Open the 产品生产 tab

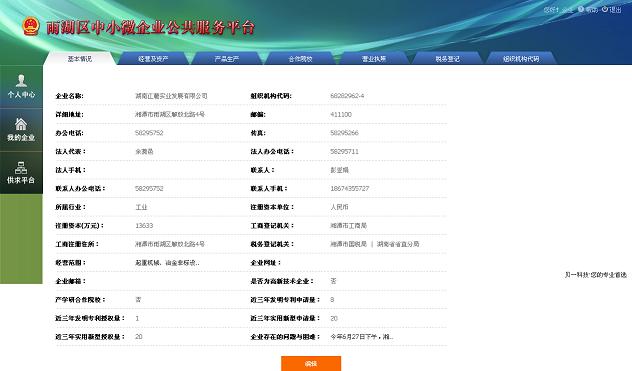[x=227, y=58]
